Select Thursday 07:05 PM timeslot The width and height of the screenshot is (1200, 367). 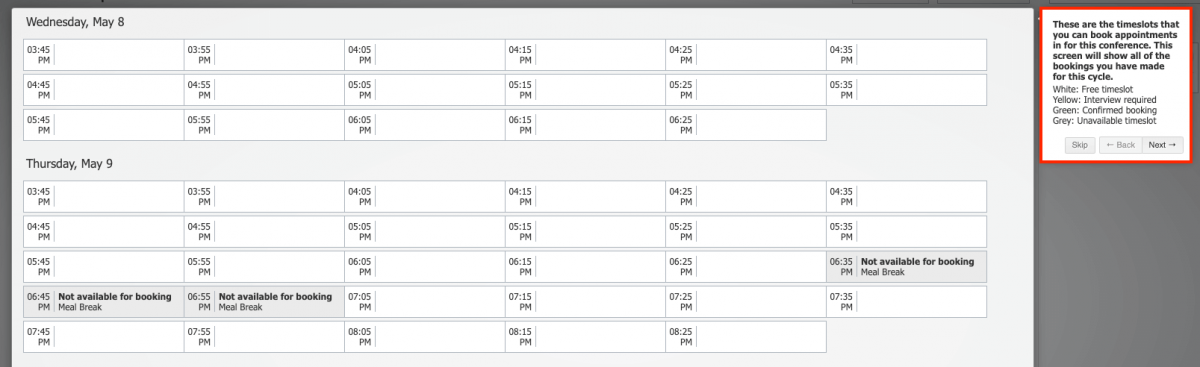tap(425, 302)
